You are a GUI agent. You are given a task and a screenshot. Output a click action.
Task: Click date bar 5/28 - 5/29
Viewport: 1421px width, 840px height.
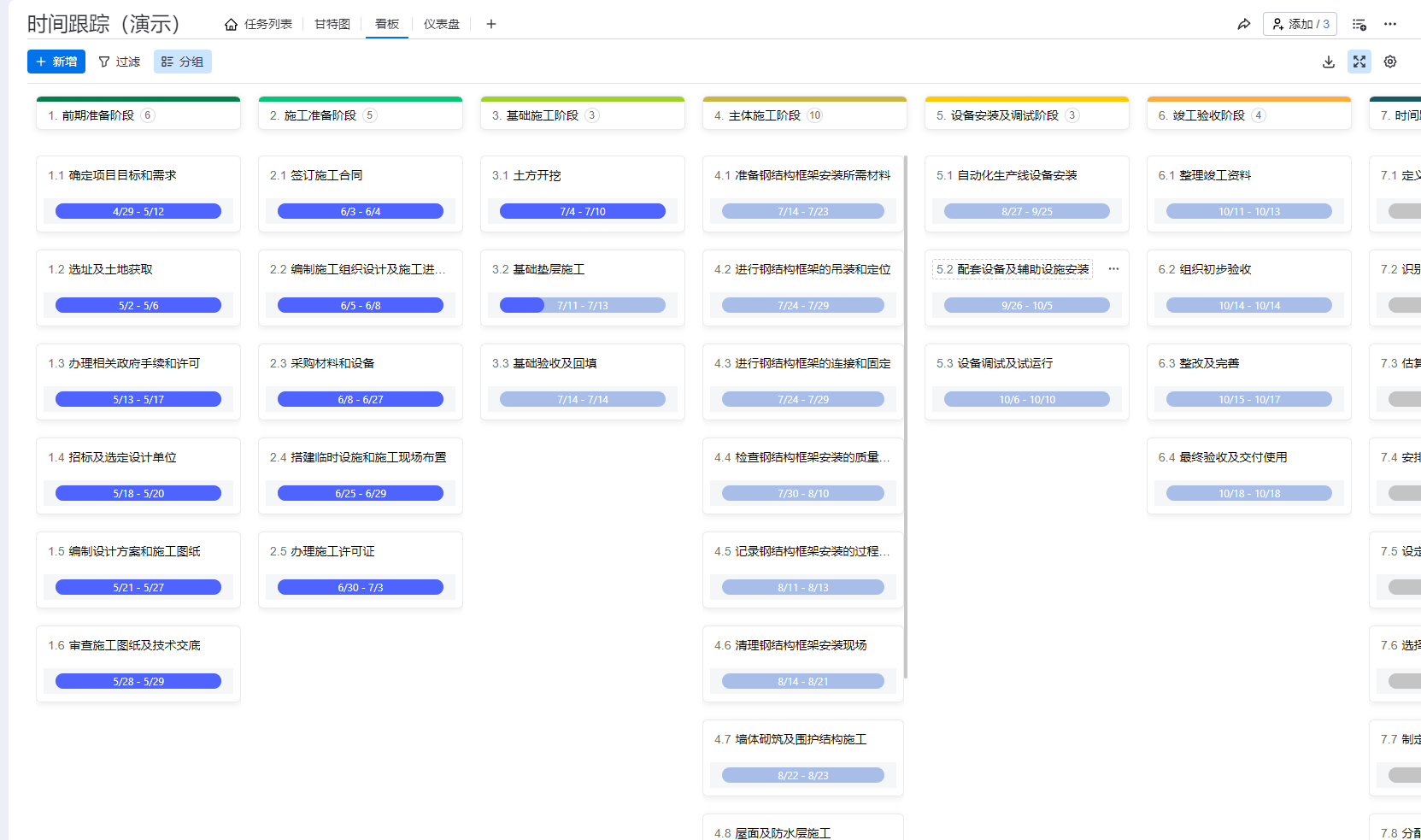click(x=138, y=681)
